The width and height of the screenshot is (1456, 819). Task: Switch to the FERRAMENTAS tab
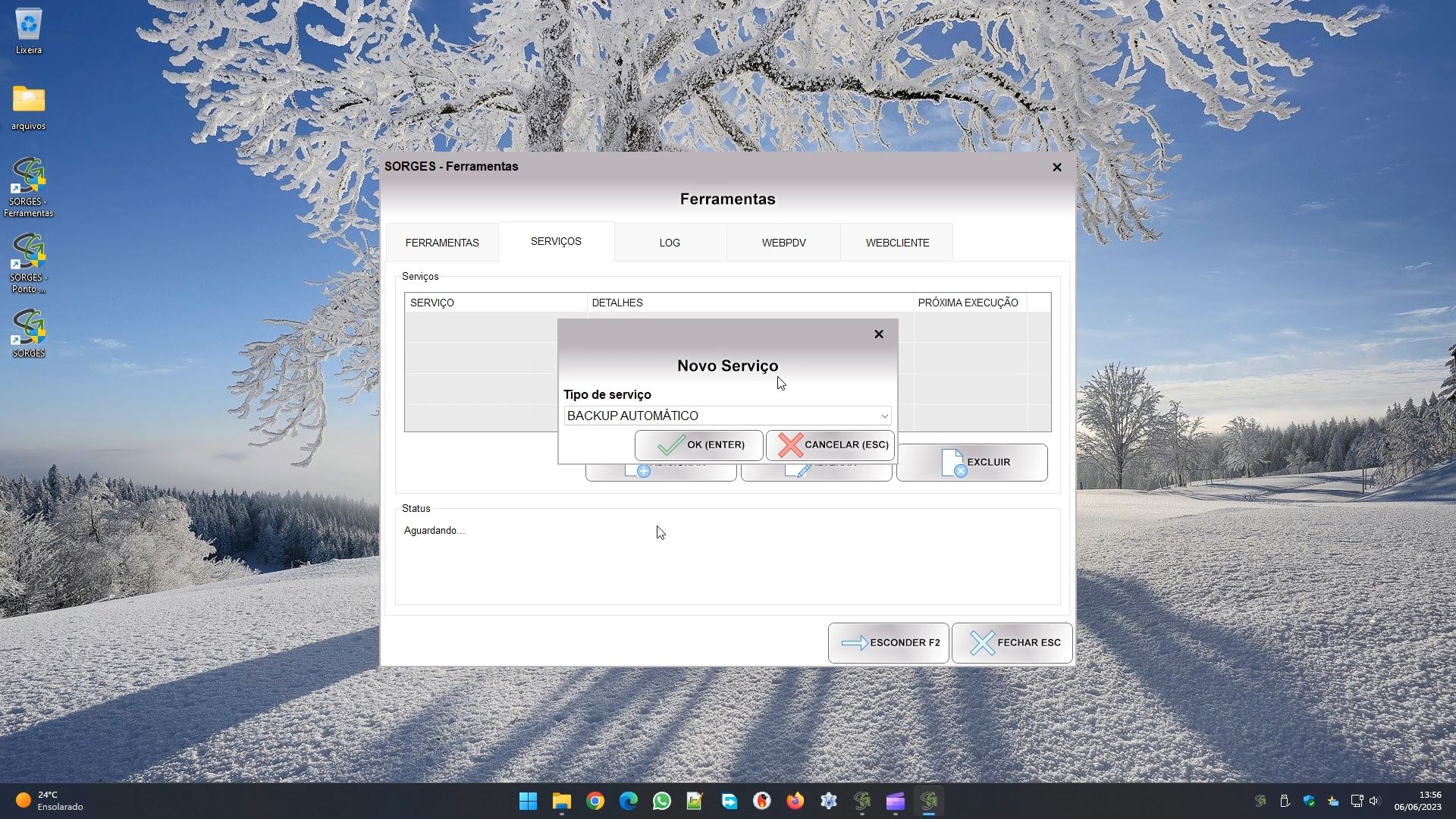click(x=442, y=243)
